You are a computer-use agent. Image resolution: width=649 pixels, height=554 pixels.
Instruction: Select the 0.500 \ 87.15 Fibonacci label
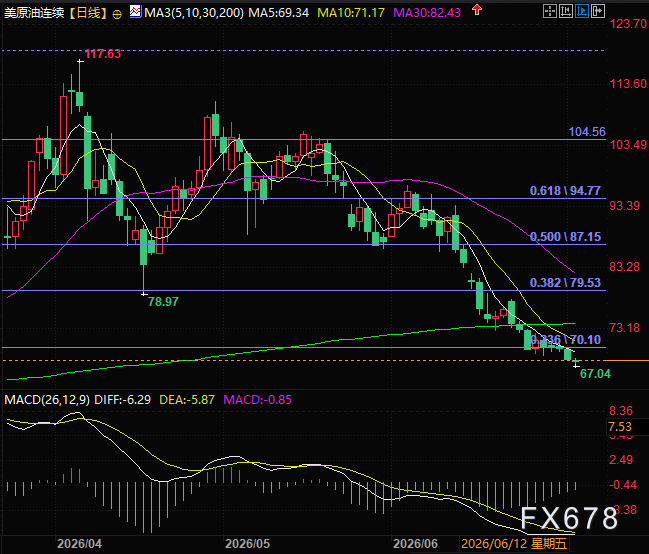565,237
